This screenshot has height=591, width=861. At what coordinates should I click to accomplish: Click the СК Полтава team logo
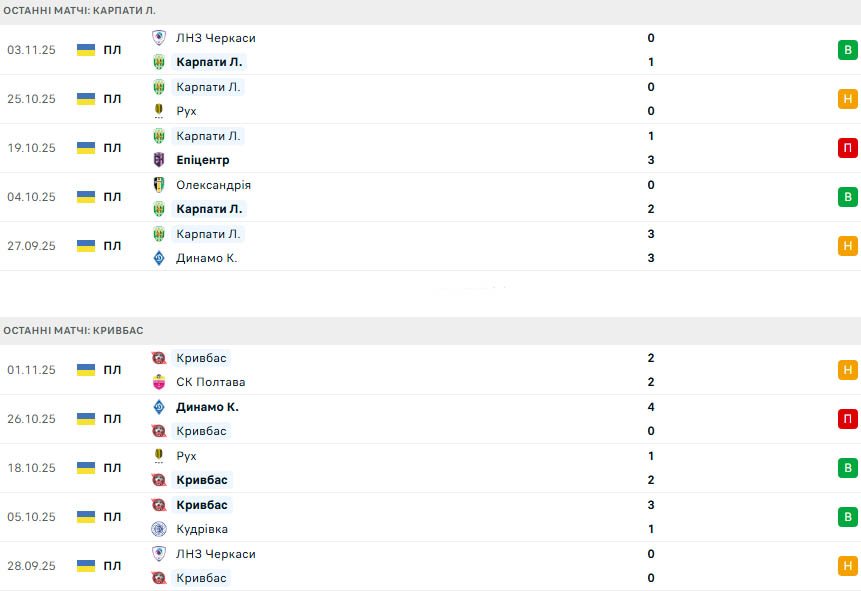(x=159, y=382)
